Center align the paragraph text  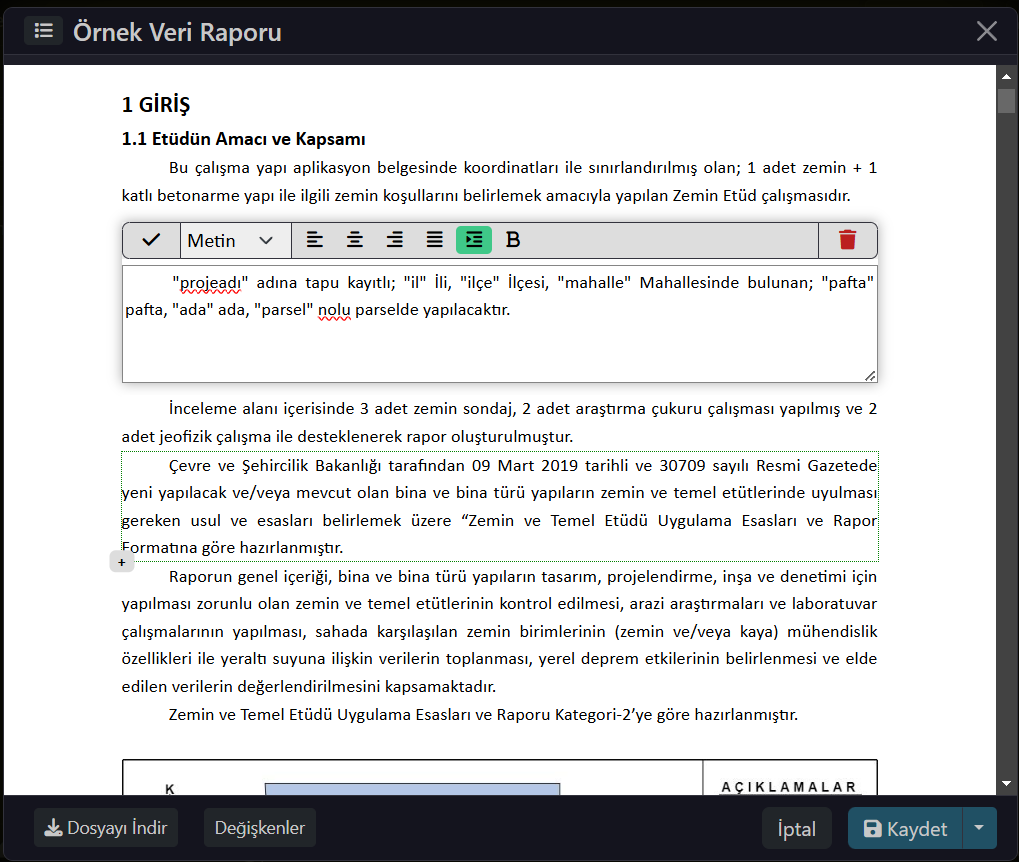tap(354, 240)
